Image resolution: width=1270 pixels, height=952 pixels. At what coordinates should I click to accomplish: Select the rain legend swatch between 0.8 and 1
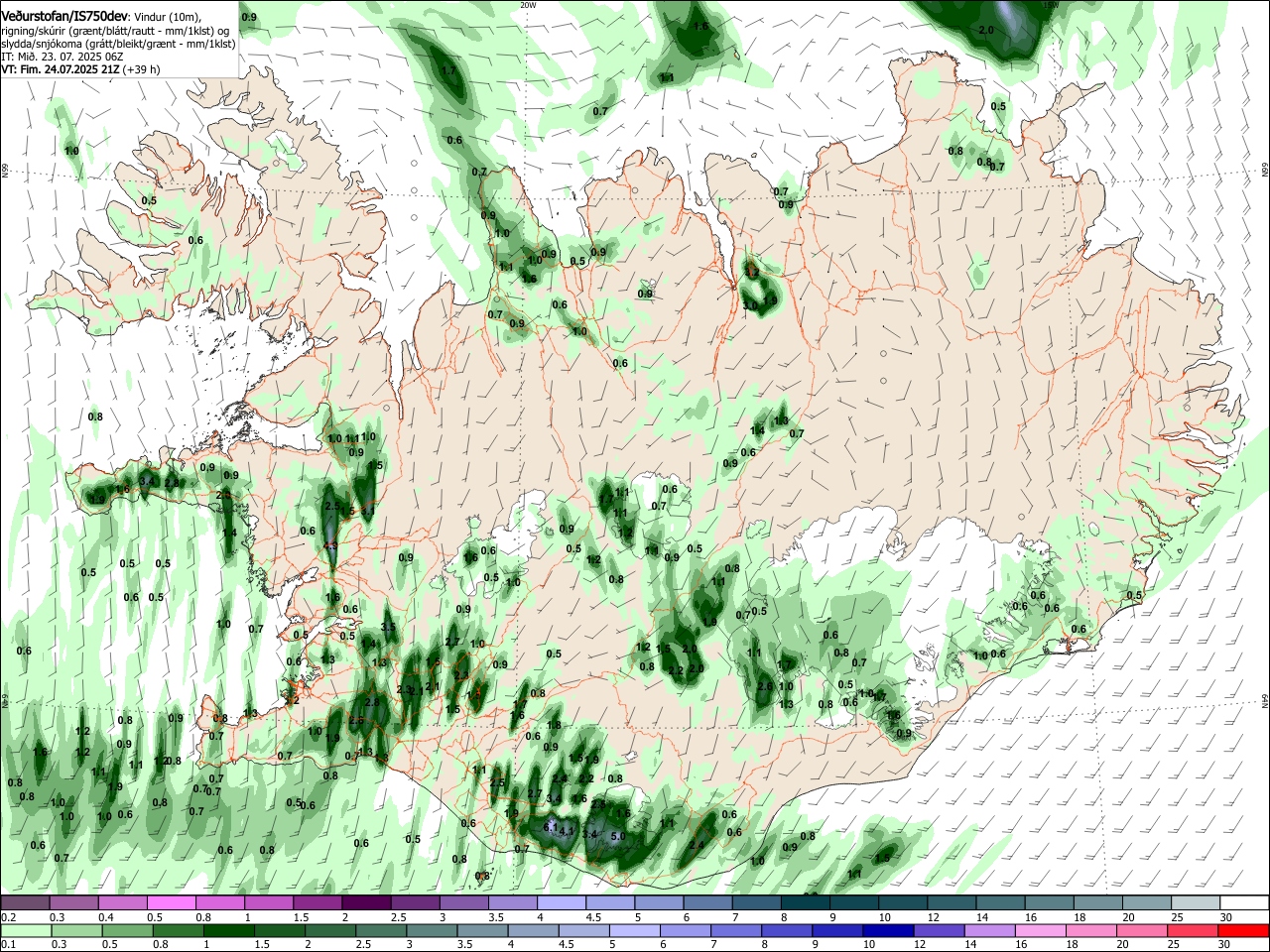point(178,931)
